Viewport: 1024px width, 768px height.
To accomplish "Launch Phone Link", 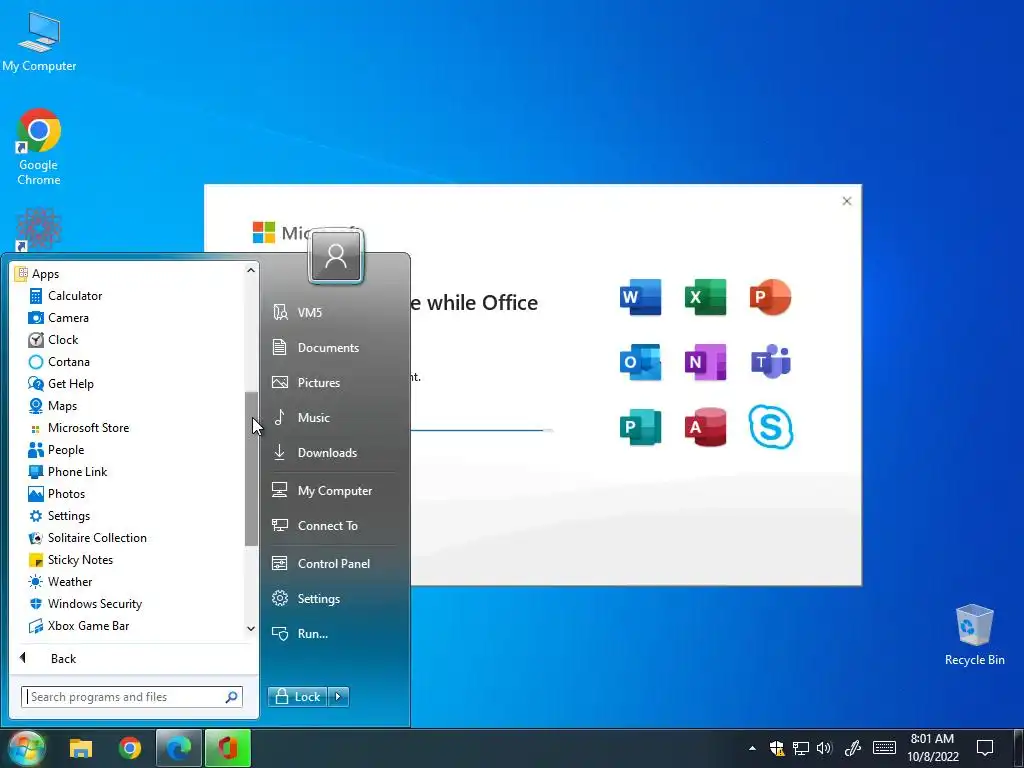I will (x=68, y=472).
